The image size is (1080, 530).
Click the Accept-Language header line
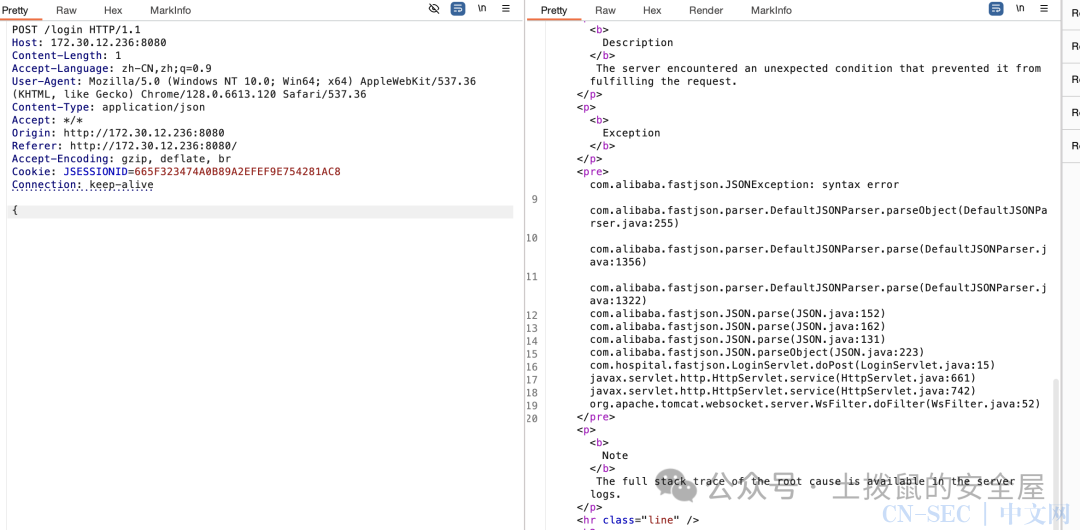(112, 68)
